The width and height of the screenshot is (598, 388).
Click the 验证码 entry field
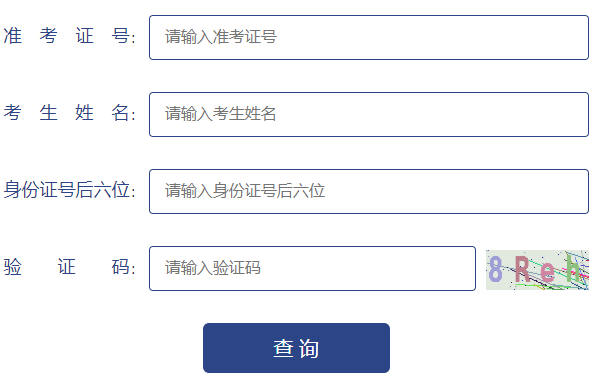[x=312, y=269]
